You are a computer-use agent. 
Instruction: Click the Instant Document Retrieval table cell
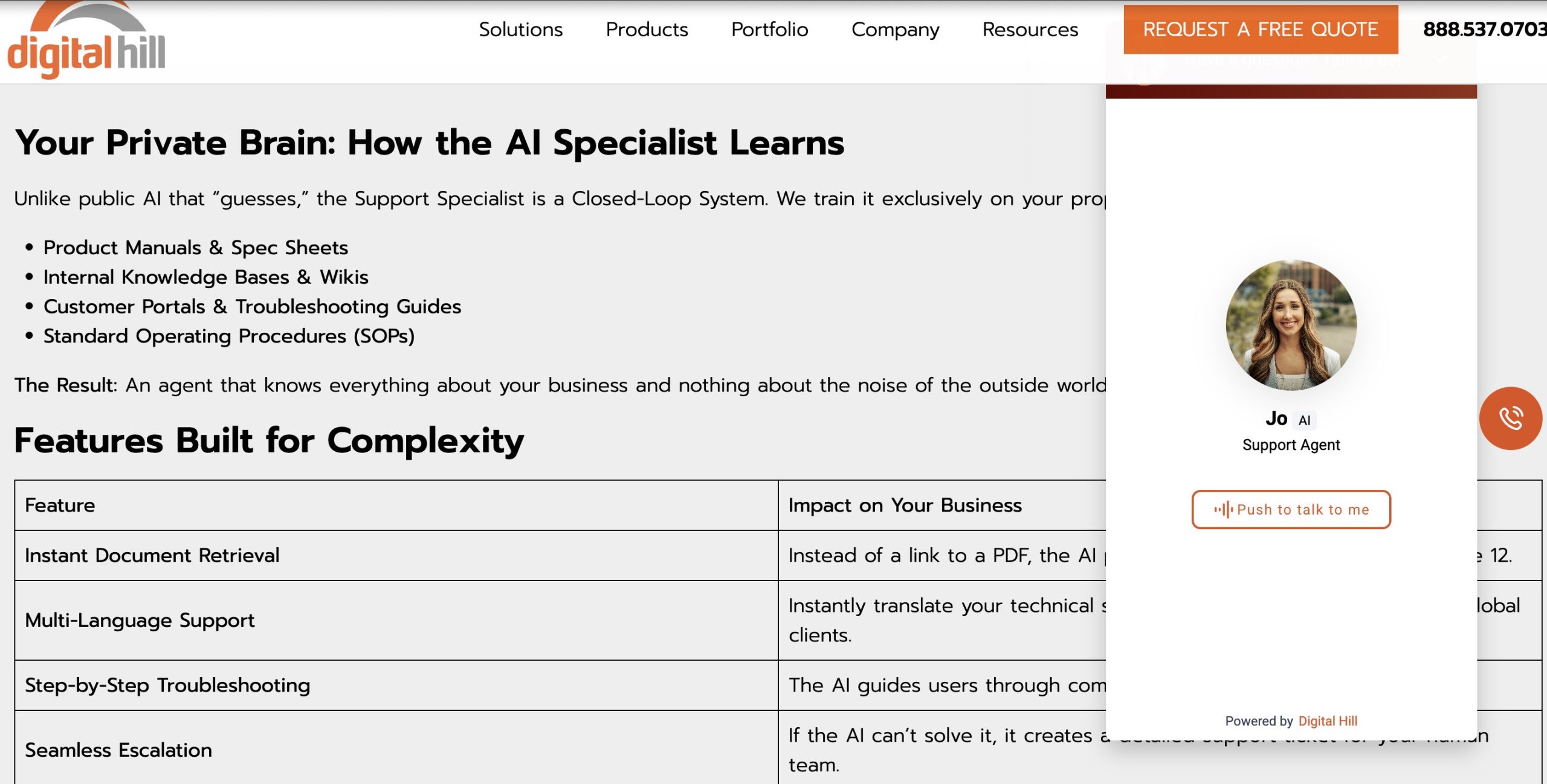click(x=152, y=555)
